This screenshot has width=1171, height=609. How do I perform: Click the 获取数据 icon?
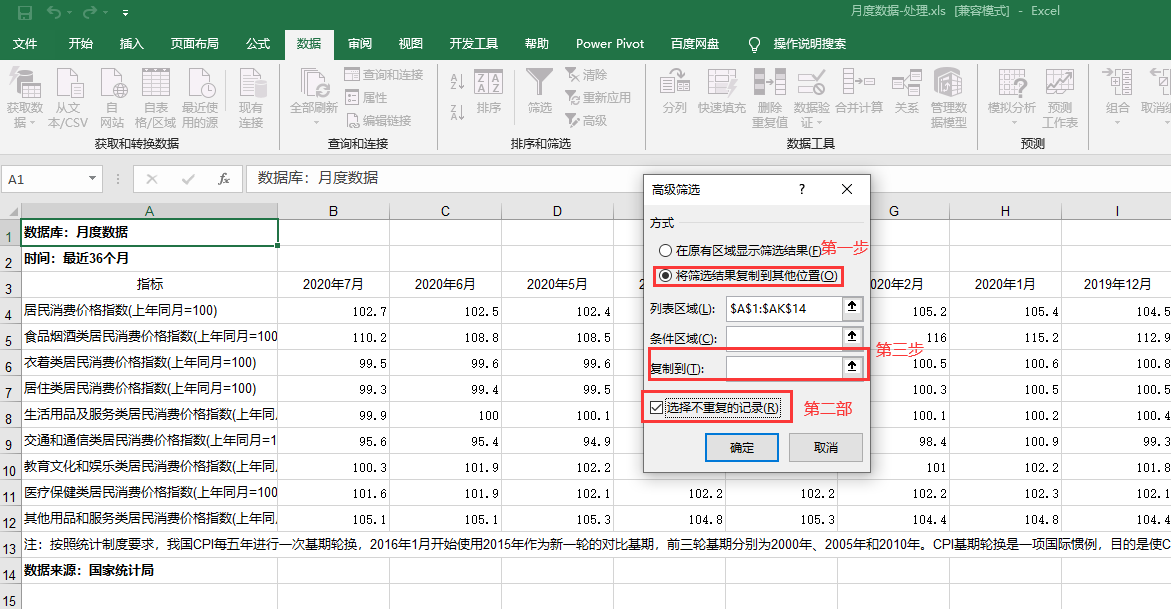coord(25,97)
